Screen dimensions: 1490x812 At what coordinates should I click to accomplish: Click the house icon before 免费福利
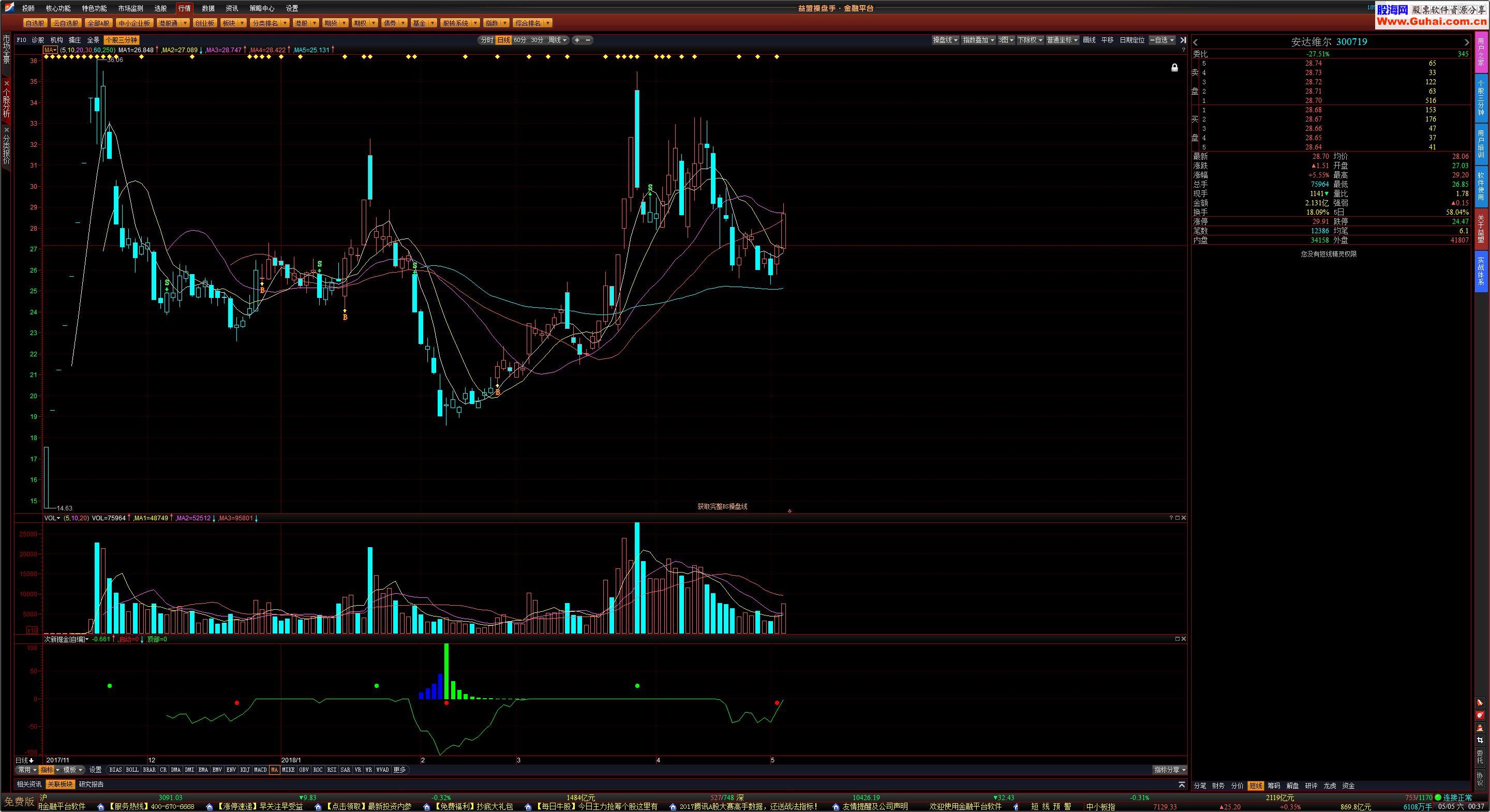click(427, 806)
